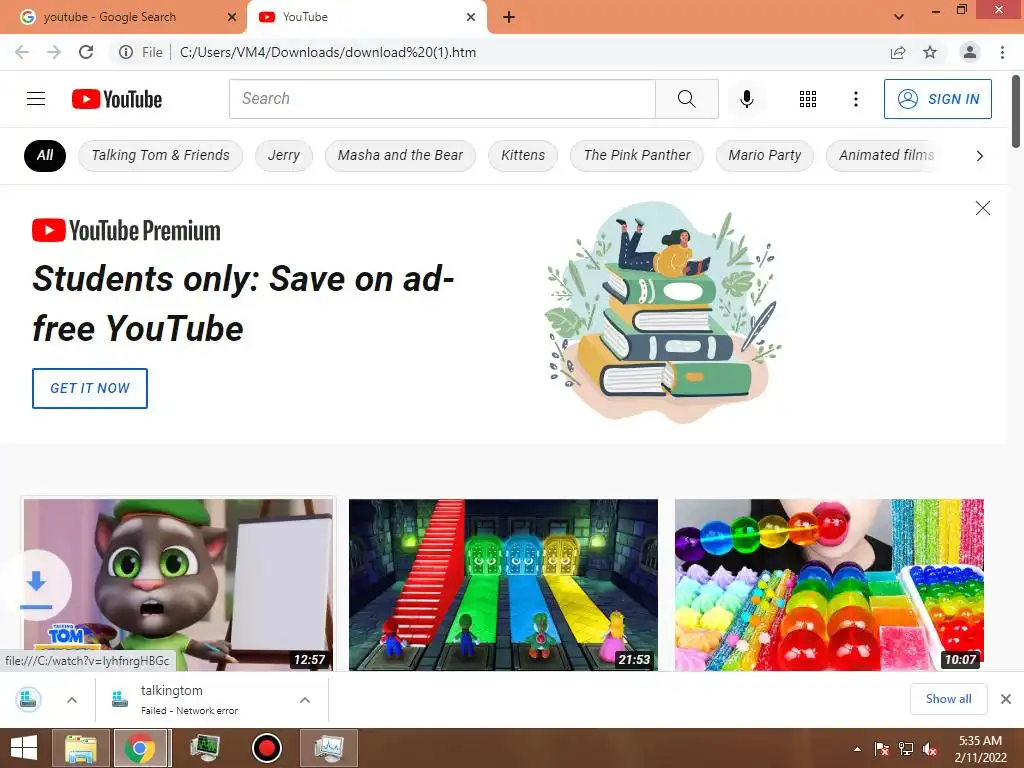The height and width of the screenshot is (768, 1024).
Task: Open the YouTube apps grid icon
Action: tap(808, 99)
